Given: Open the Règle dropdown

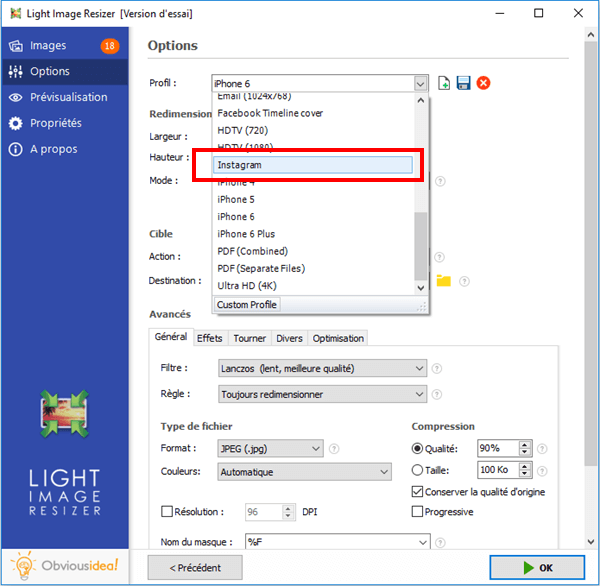Looking at the screenshot, I should 322,395.
